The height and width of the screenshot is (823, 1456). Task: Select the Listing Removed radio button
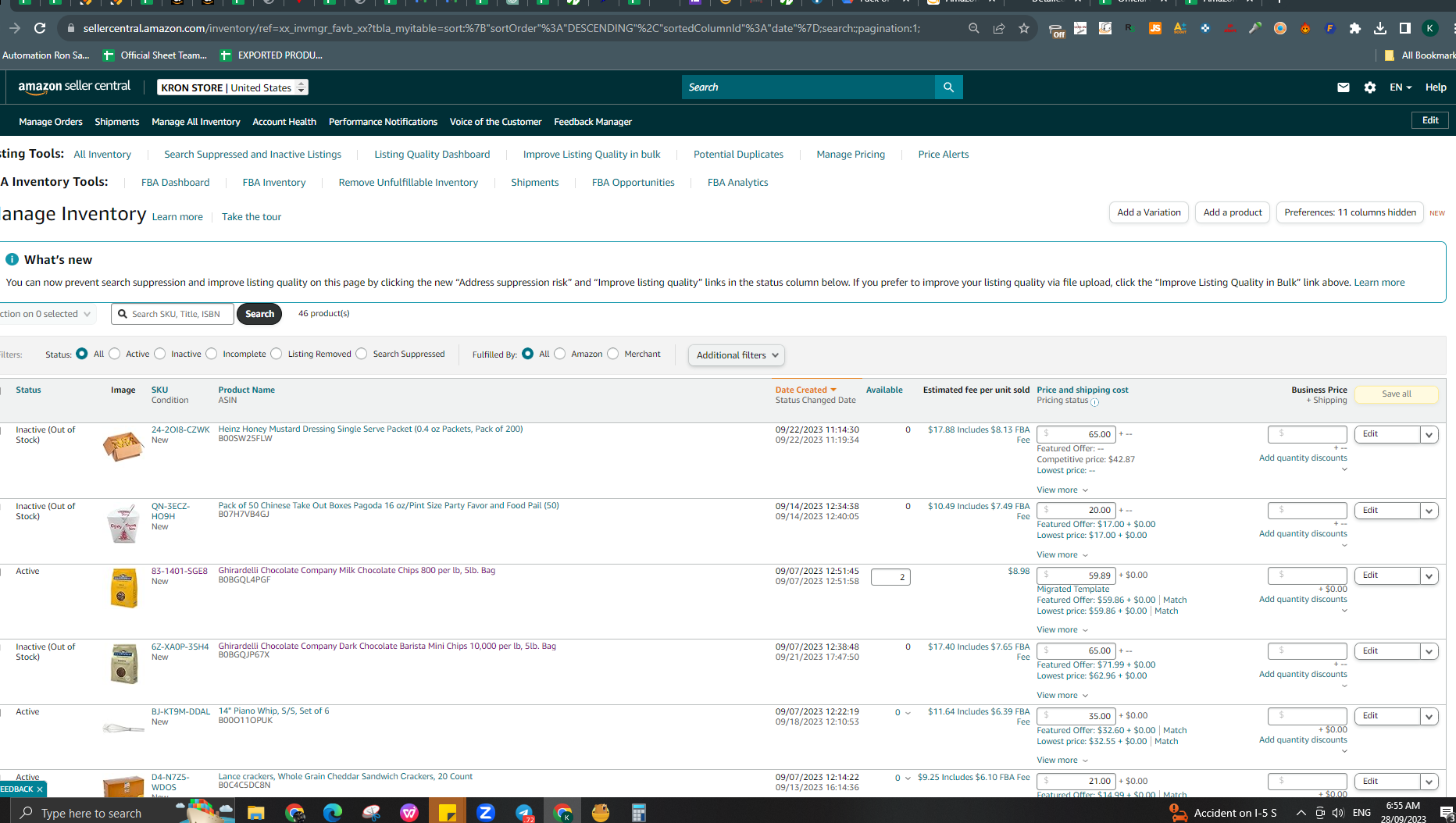pyautogui.click(x=277, y=354)
